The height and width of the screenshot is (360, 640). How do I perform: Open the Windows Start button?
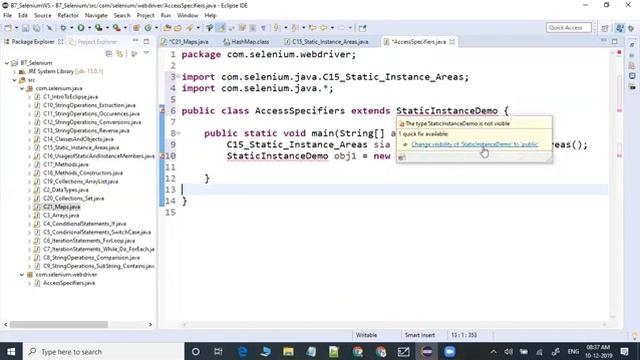(11, 351)
